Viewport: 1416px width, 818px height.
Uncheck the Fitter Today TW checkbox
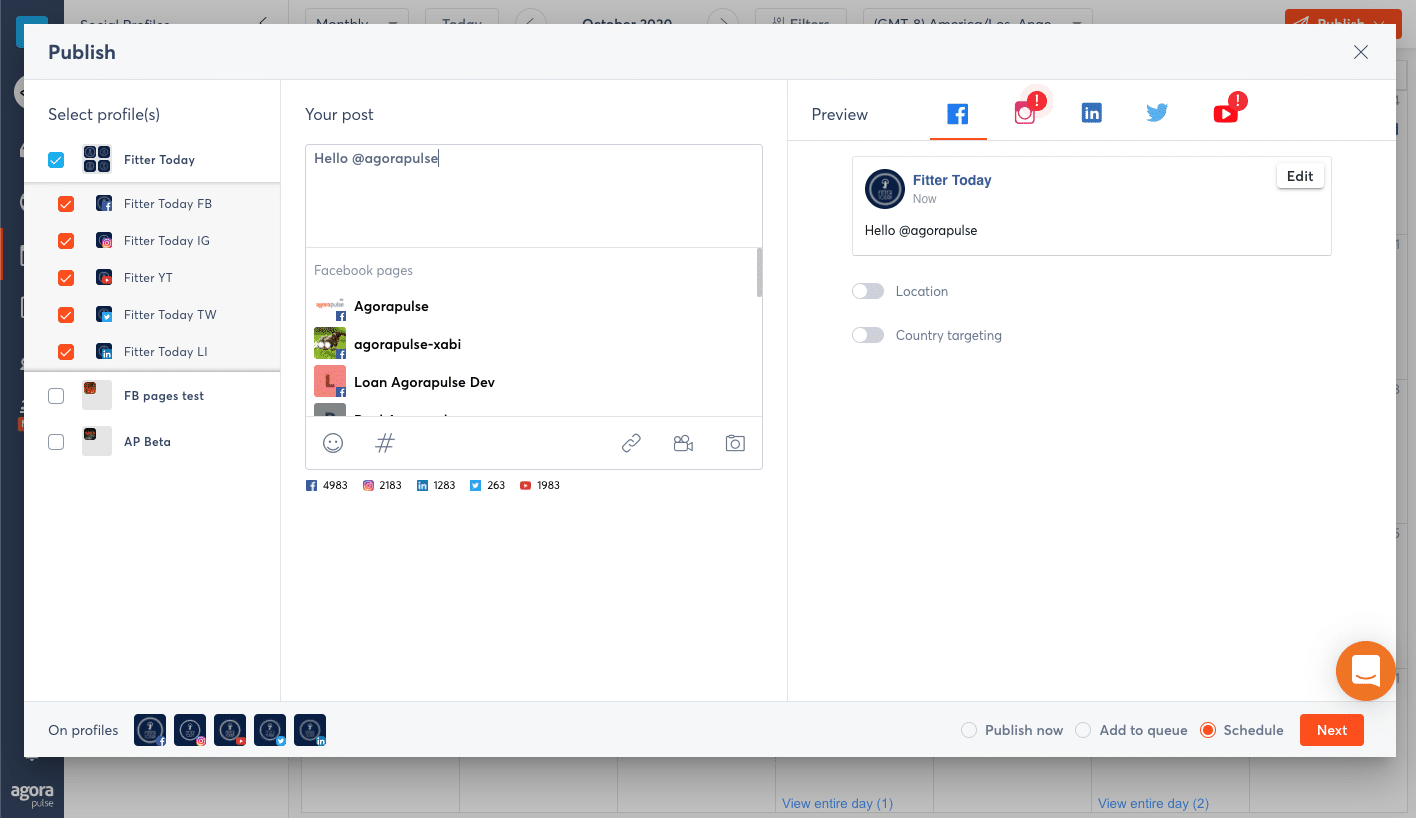[66, 315]
